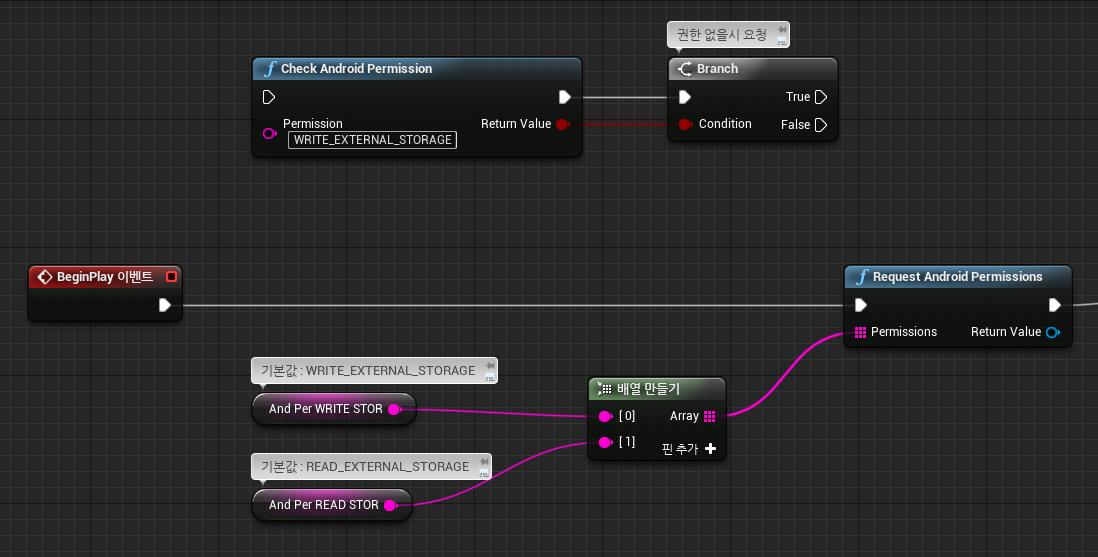The width and height of the screenshot is (1098, 557).
Task: Toggle pin on the READ_EXTERNAL_STORAGE comment bubble
Action: click(484, 462)
